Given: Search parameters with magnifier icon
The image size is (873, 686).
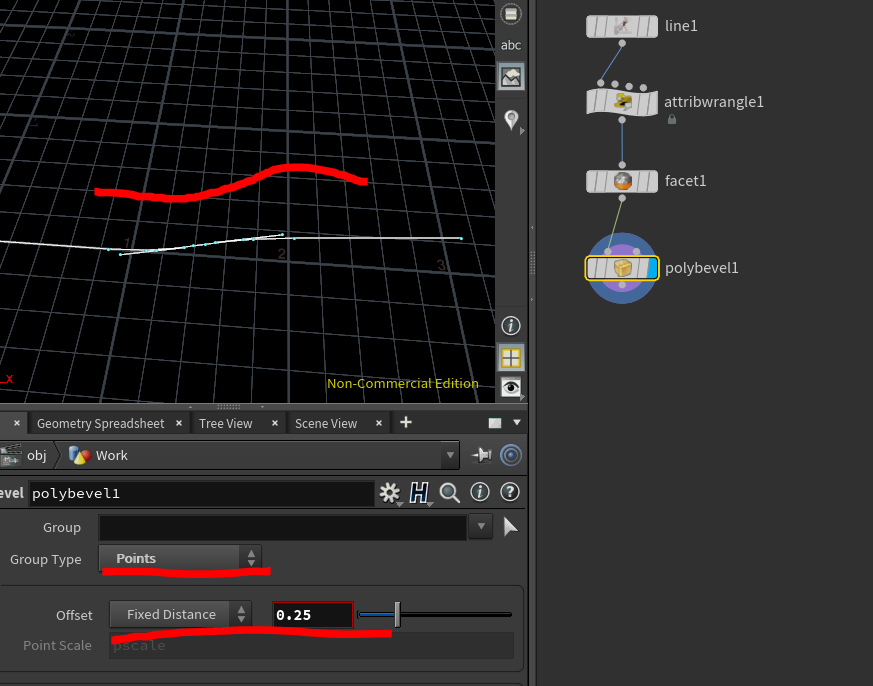Looking at the screenshot, I should point(449,493).
